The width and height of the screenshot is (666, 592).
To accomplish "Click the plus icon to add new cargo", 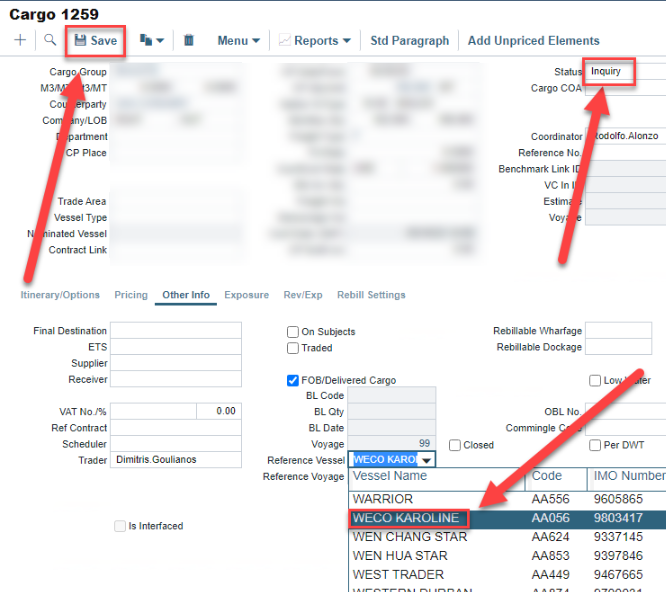I will click(x=20, y=41).
